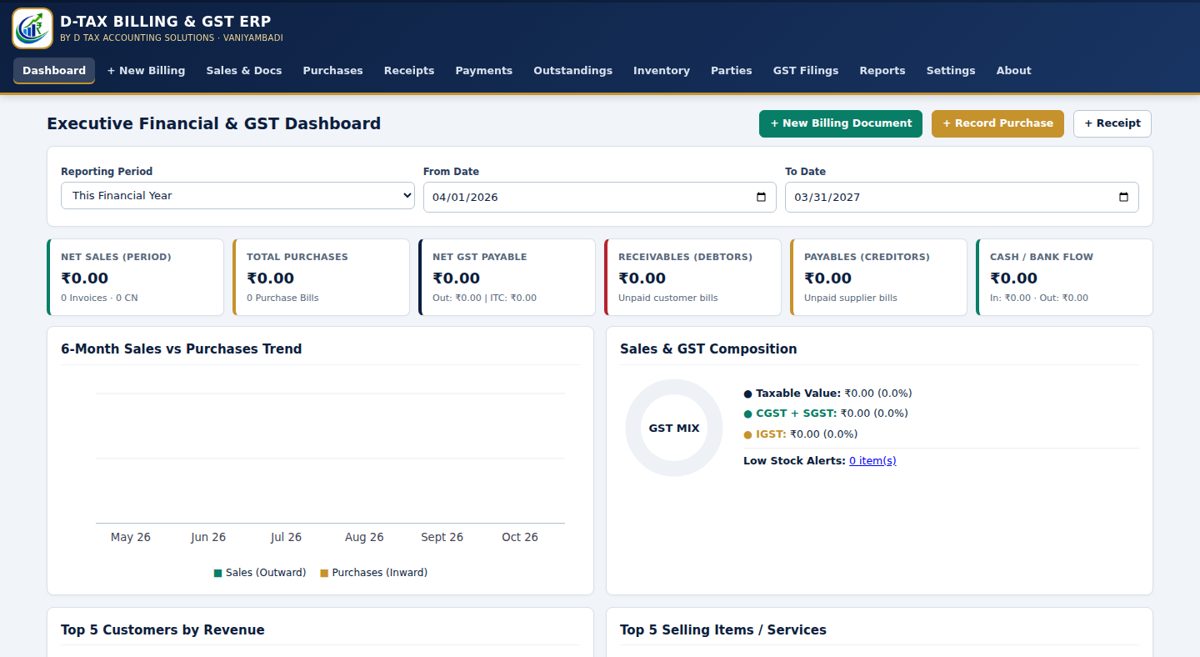
Task: Select the Cash / Bank Flow card
Action: [x=1065, y=277]
